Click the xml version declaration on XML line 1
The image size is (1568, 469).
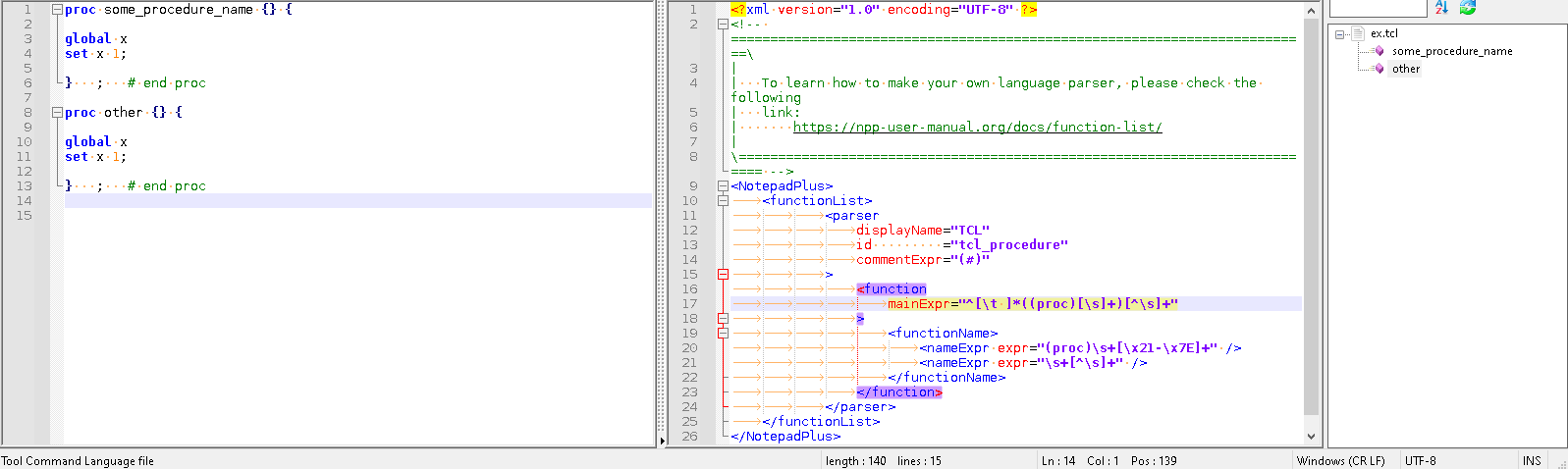tap(884, 10)
